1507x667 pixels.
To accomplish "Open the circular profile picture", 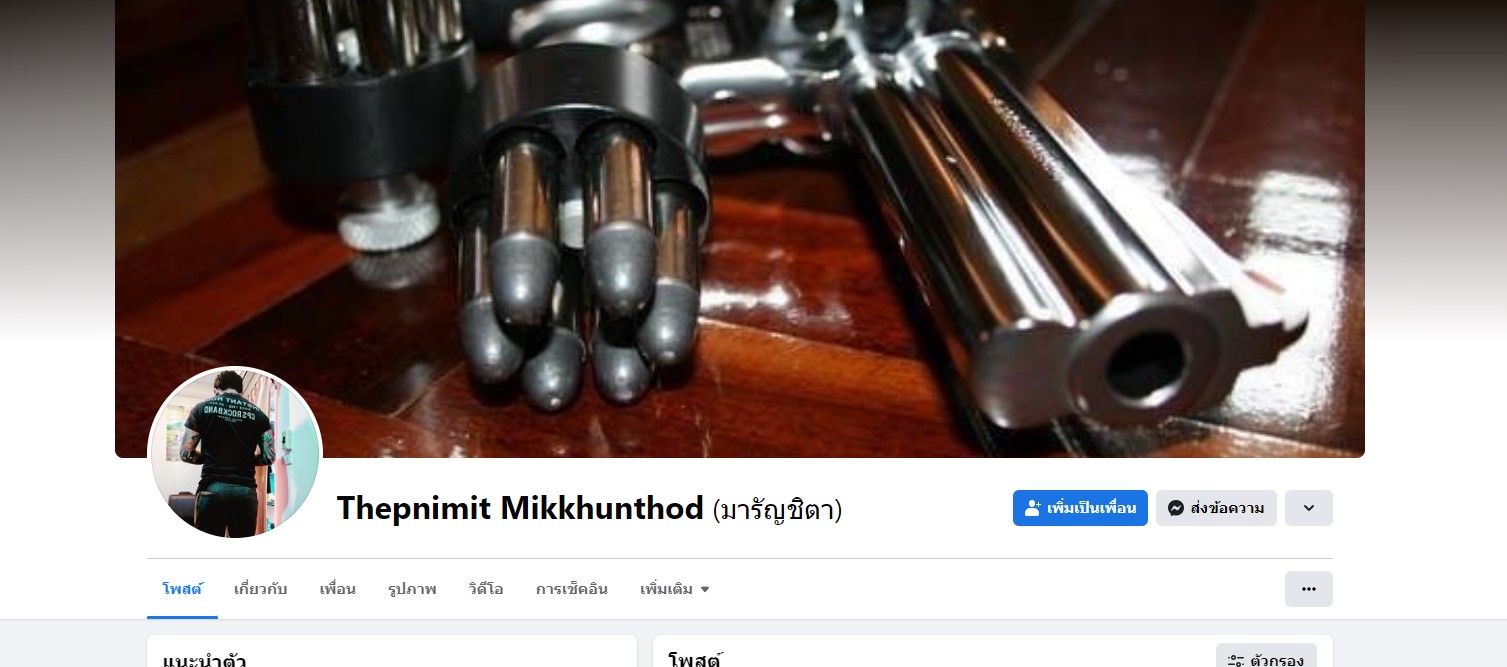I will [235, 453].
